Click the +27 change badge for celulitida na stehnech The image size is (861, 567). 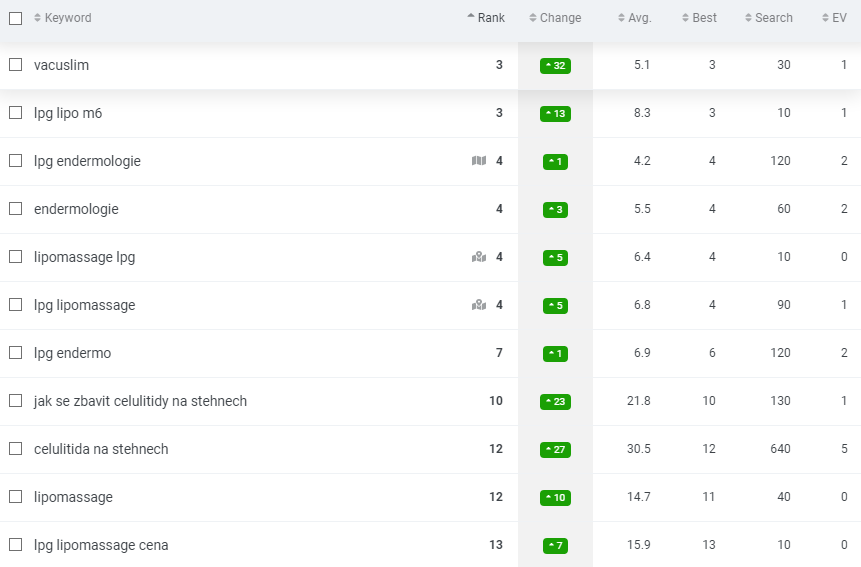[555, 450]
